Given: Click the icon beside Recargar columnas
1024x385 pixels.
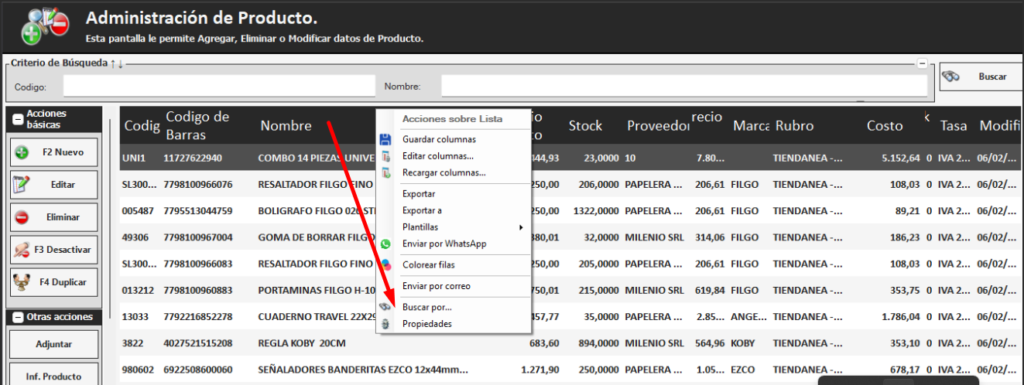Looking at the screenshot, I should click(385, 173).
